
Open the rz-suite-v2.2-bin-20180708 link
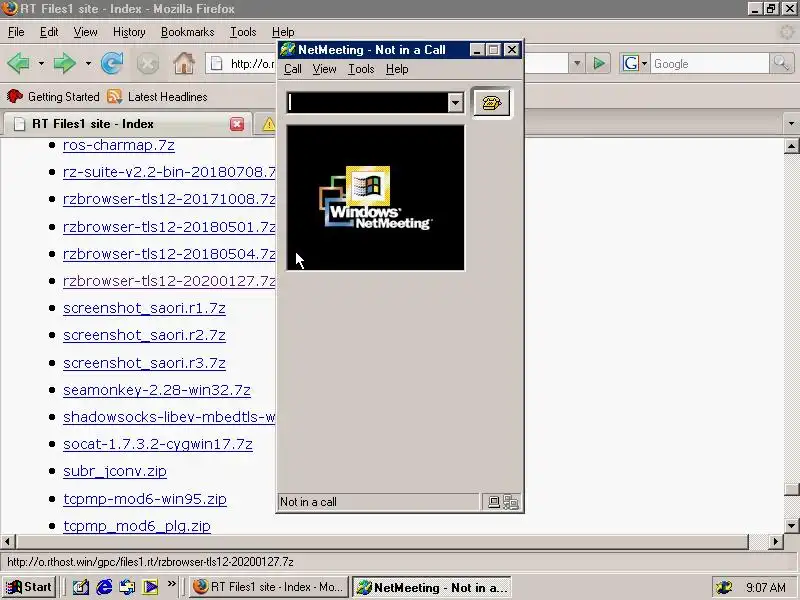pyautogui.click(x=169, y=172)
